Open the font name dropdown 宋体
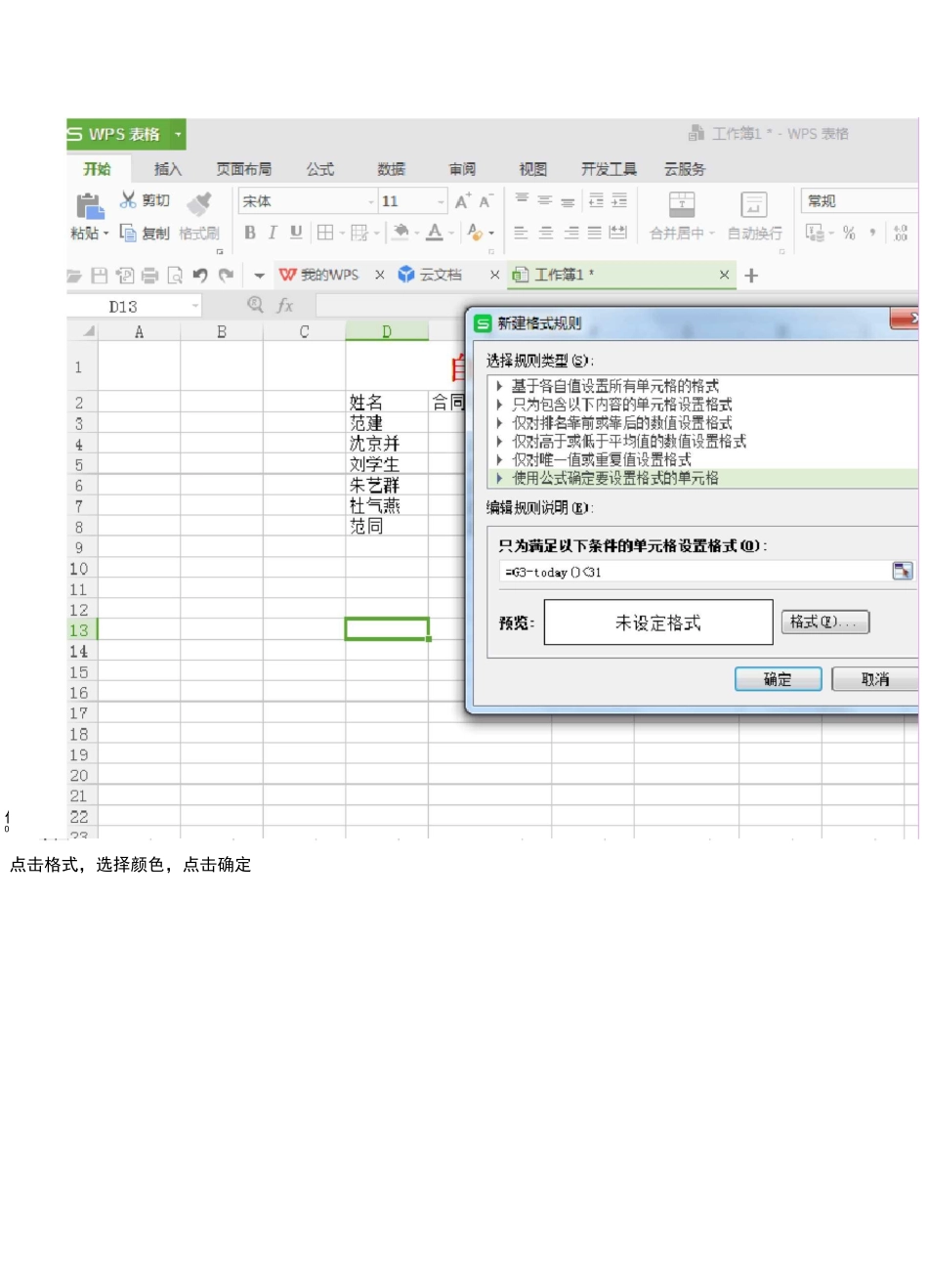 coord(371,201)
